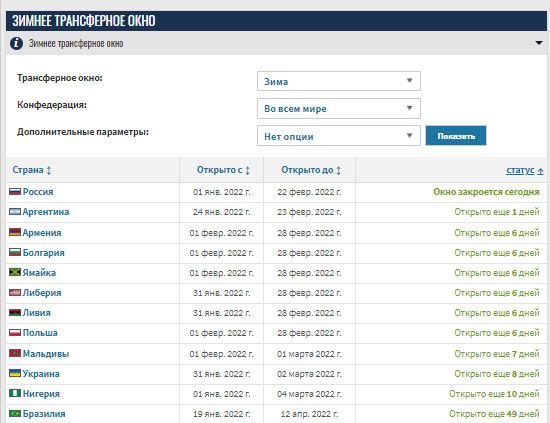Open the Мальдивы country link

pyautogui.click(x=46, y=354)
